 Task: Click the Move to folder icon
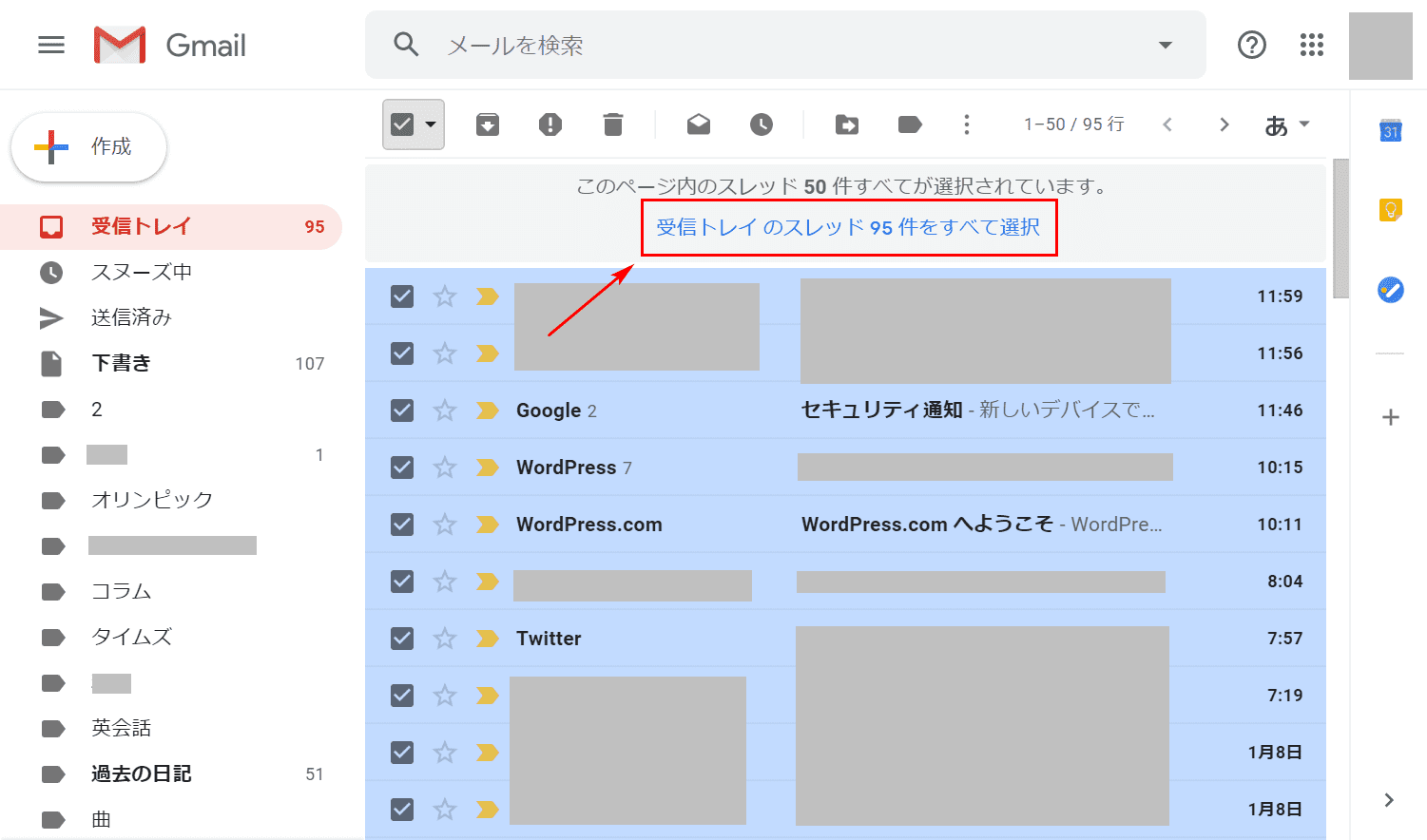pos(847,124)
